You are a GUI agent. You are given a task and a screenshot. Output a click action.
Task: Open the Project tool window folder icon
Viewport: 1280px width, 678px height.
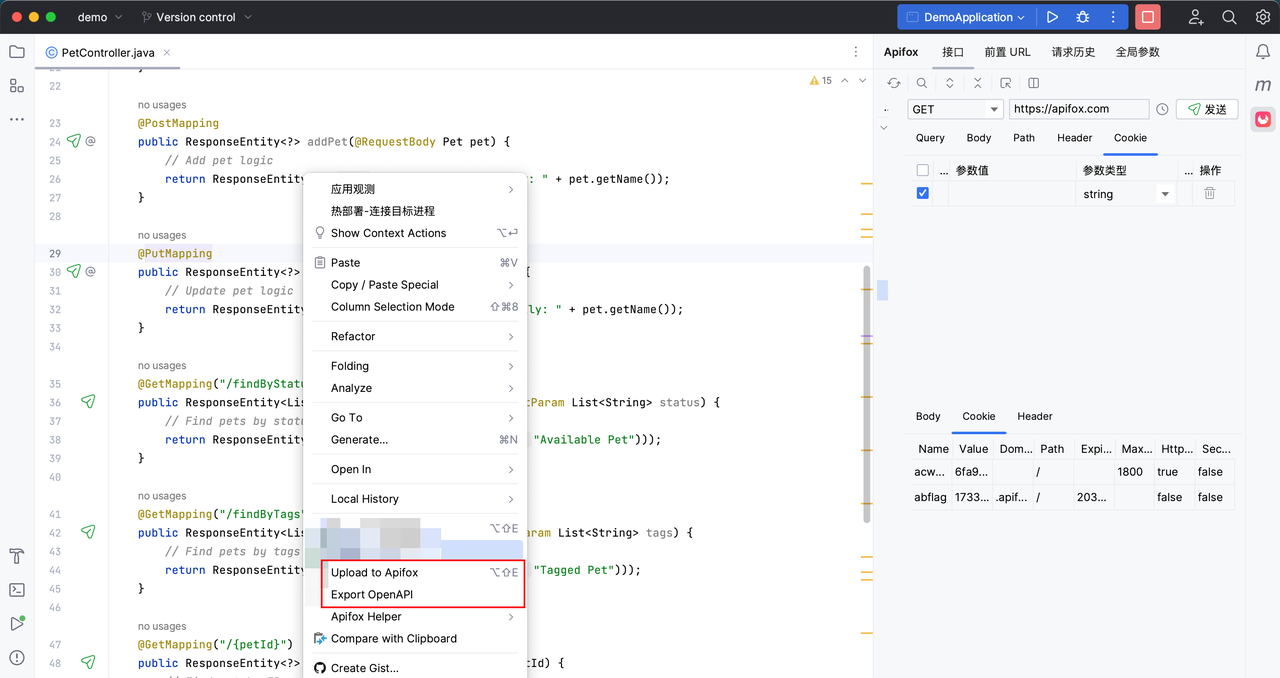17,52
